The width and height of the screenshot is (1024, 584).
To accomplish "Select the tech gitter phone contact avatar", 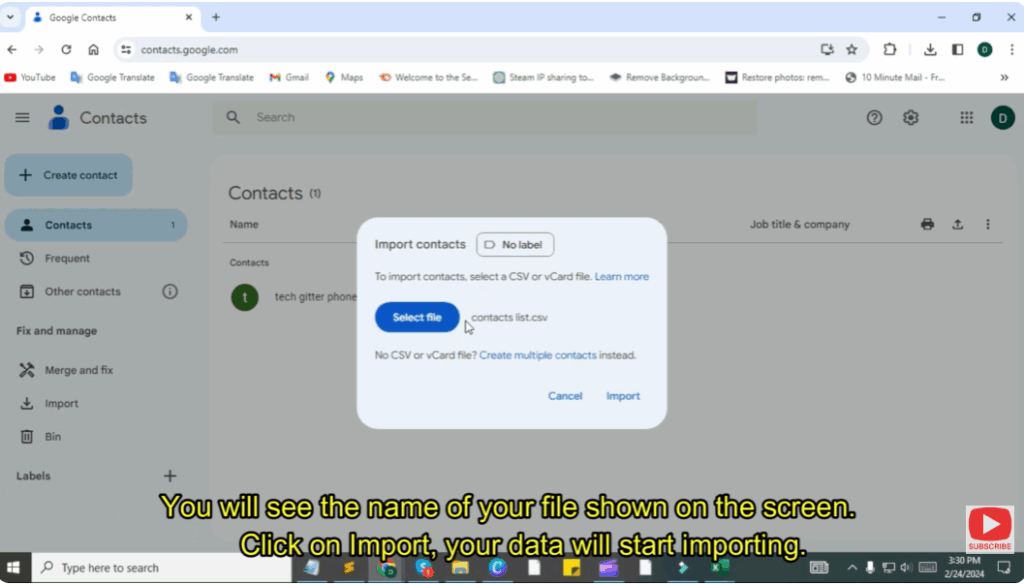I will pos(245,297).
